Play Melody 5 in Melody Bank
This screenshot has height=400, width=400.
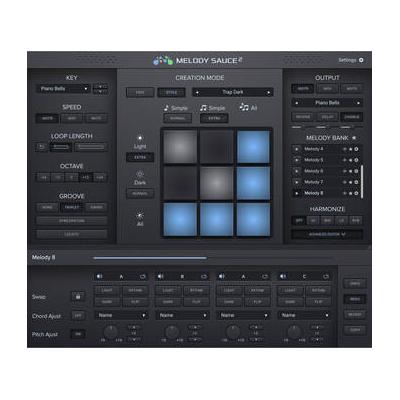[296, 160]
